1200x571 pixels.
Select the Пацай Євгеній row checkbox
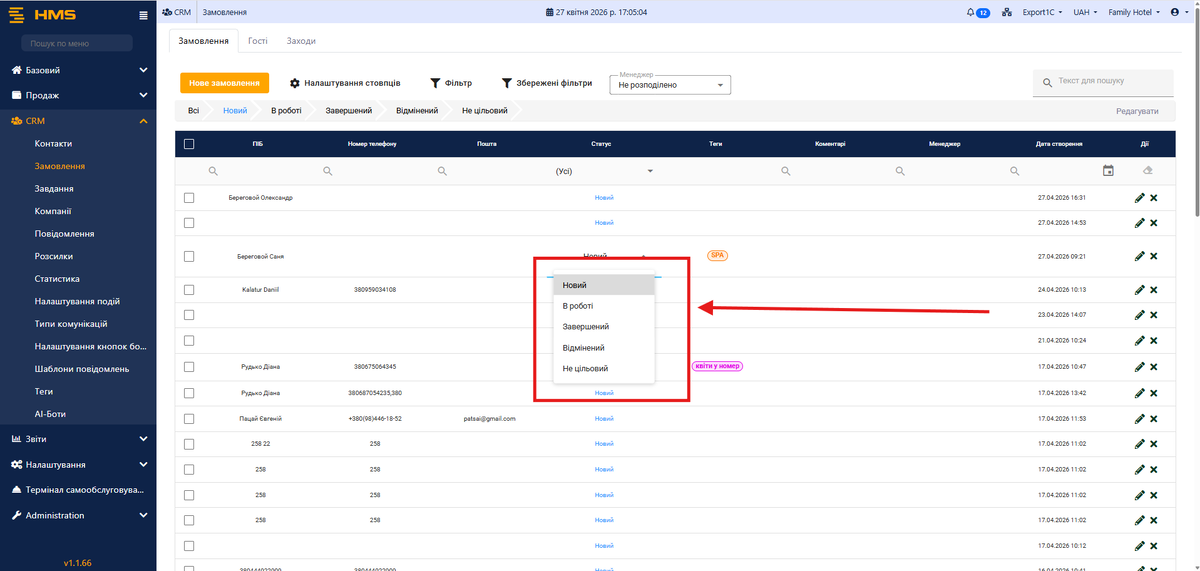point(189,418)
